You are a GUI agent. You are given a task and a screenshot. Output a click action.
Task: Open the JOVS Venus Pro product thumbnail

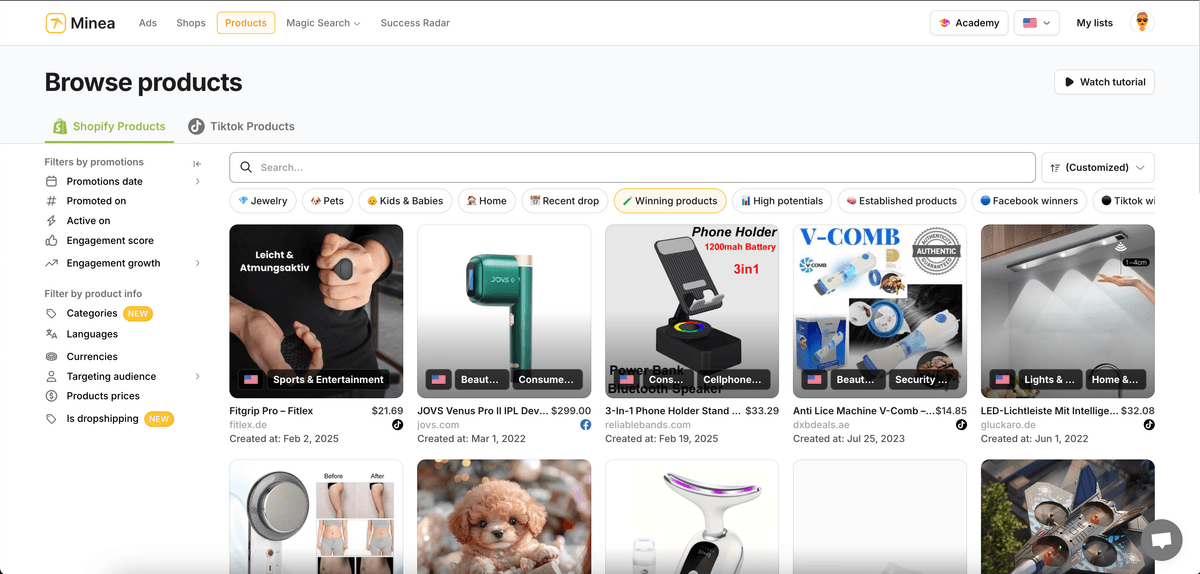[x=504, y=311]
